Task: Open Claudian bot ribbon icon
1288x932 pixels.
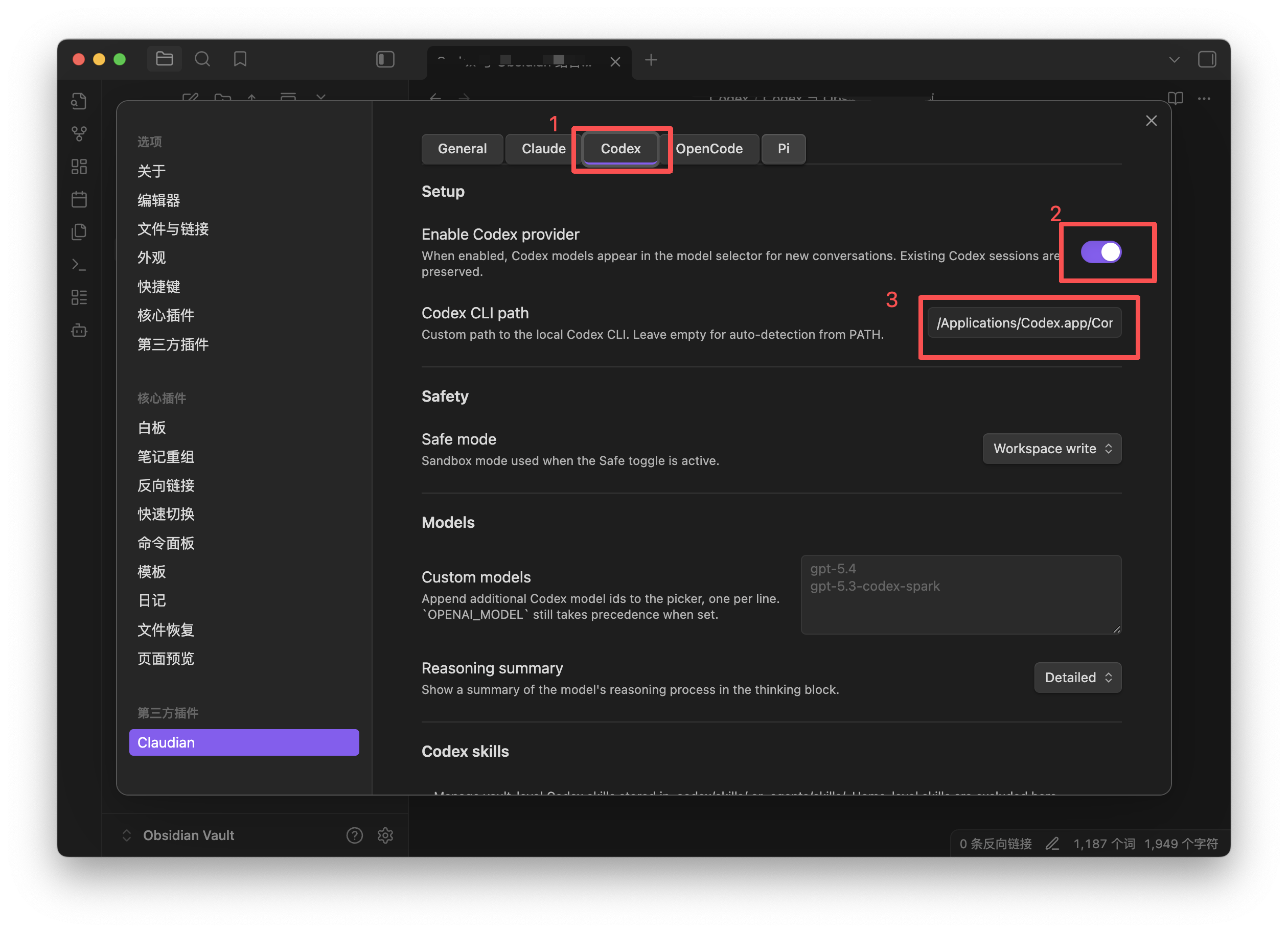Action: click(79, 331)
